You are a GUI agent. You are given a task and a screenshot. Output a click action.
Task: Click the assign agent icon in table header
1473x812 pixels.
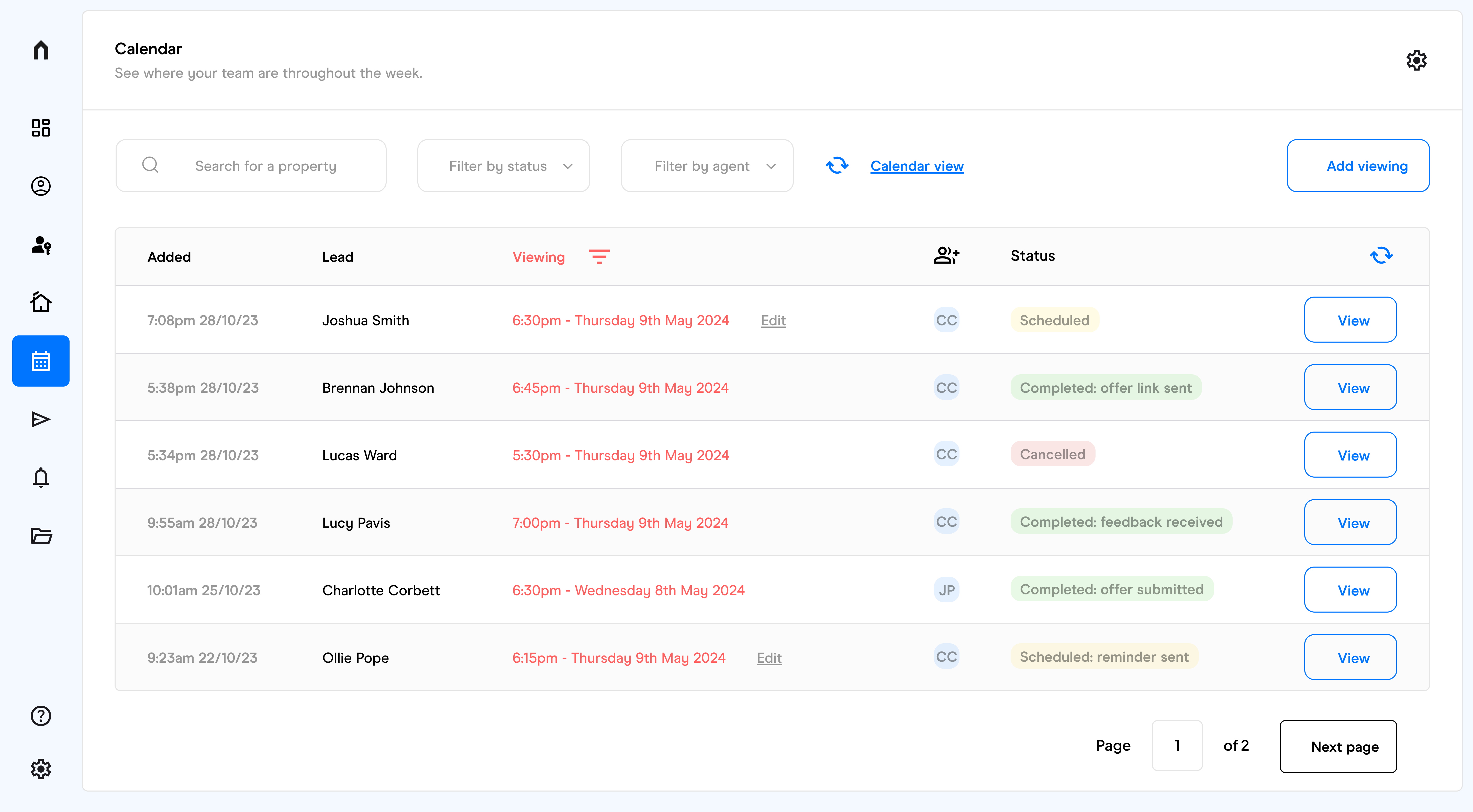point(946,255)
